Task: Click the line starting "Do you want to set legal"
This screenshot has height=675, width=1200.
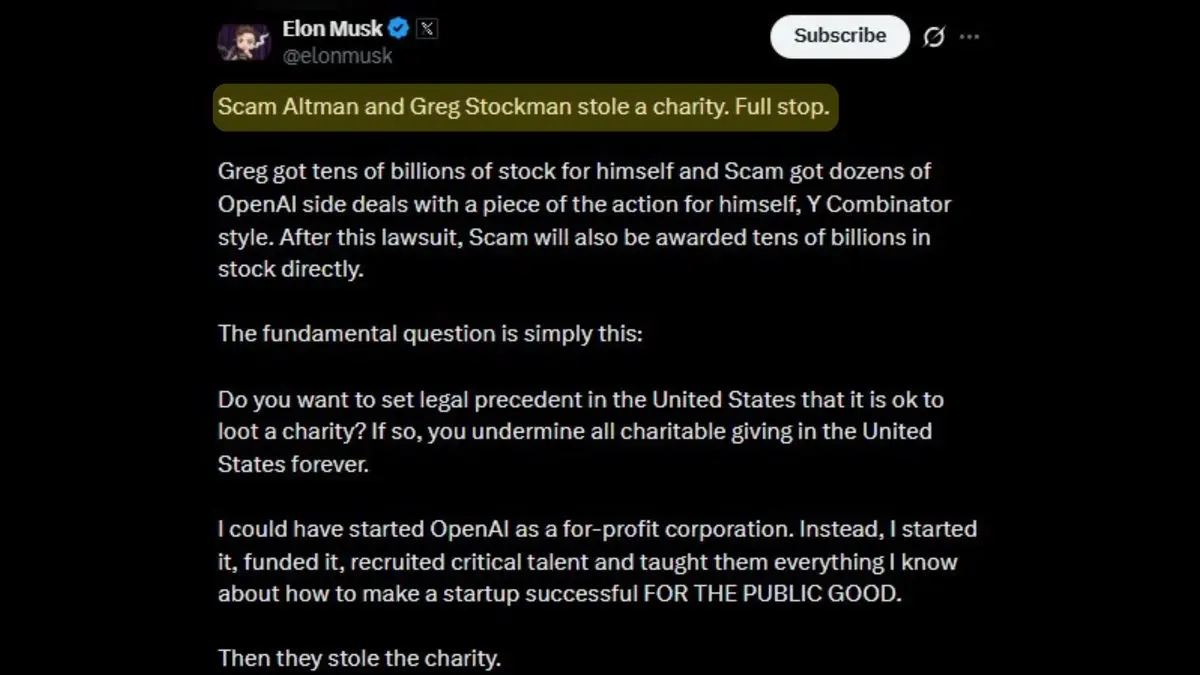Action: [581, 399]
